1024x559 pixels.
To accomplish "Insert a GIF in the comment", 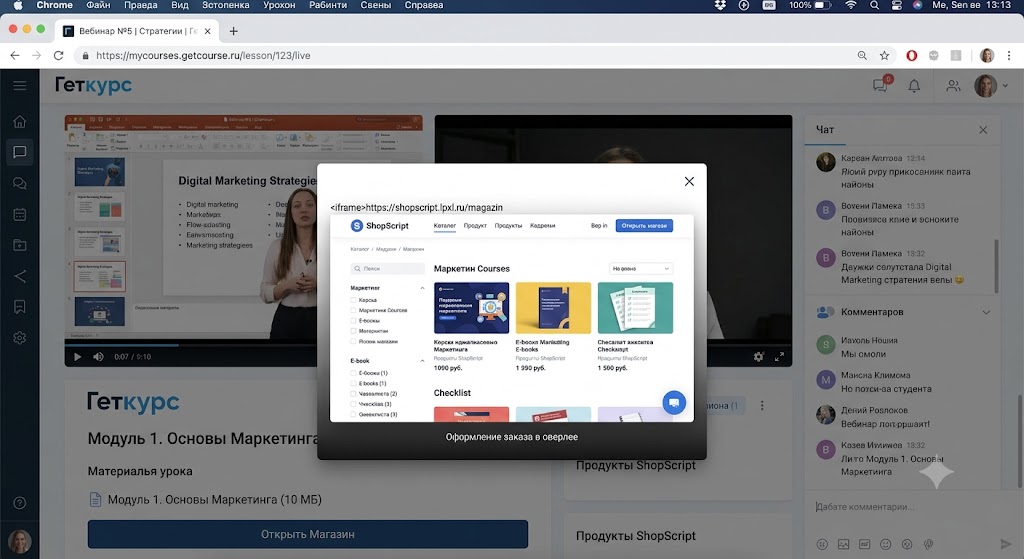I will coord(865,544).
